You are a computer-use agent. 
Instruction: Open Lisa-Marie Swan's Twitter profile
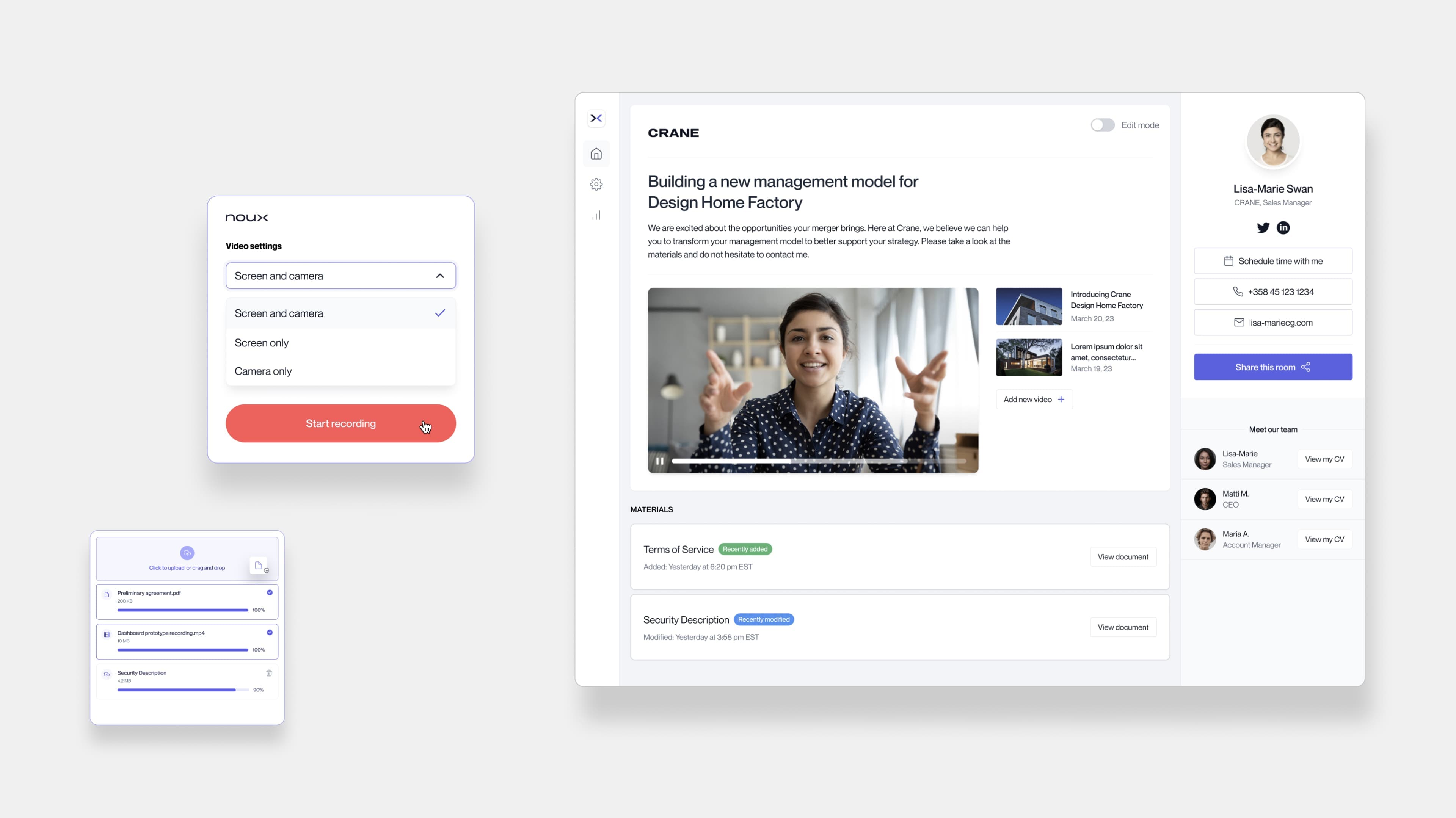click(x=1263, y=228)
